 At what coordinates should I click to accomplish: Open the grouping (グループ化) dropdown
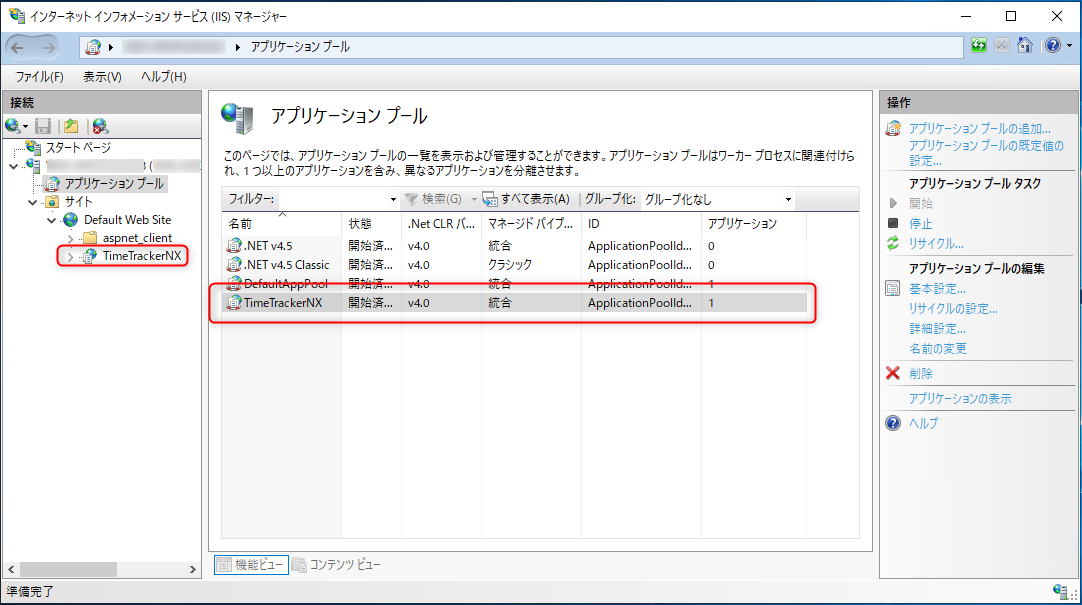(788, 199)
